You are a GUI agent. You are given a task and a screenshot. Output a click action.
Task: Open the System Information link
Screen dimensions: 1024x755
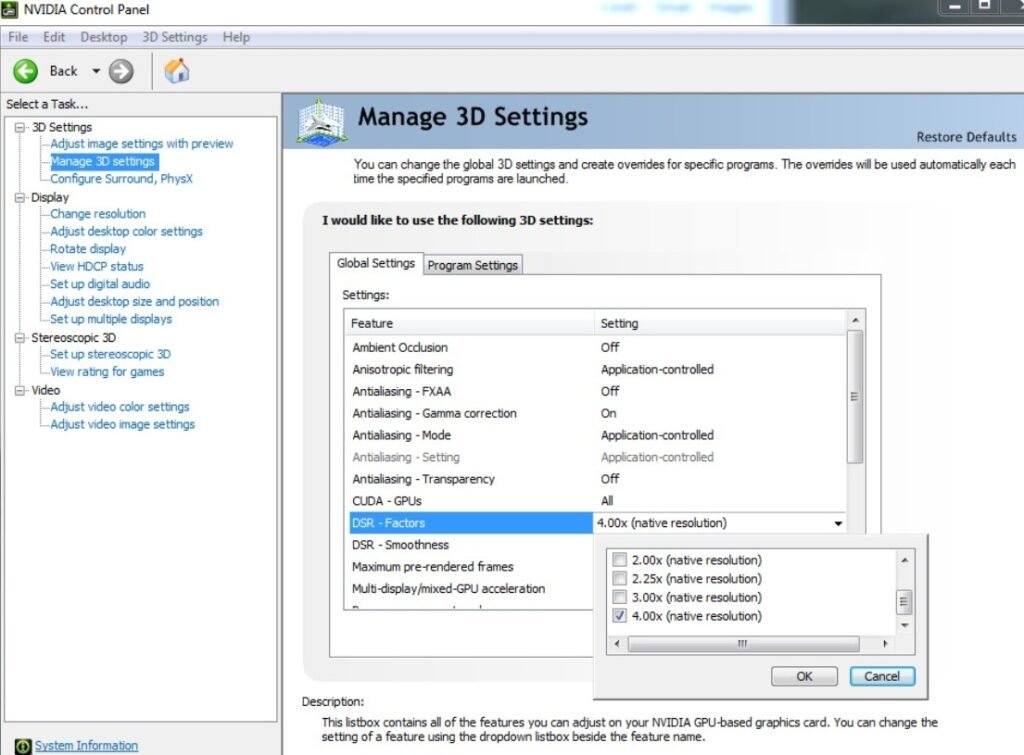click(x=86, y=746)
